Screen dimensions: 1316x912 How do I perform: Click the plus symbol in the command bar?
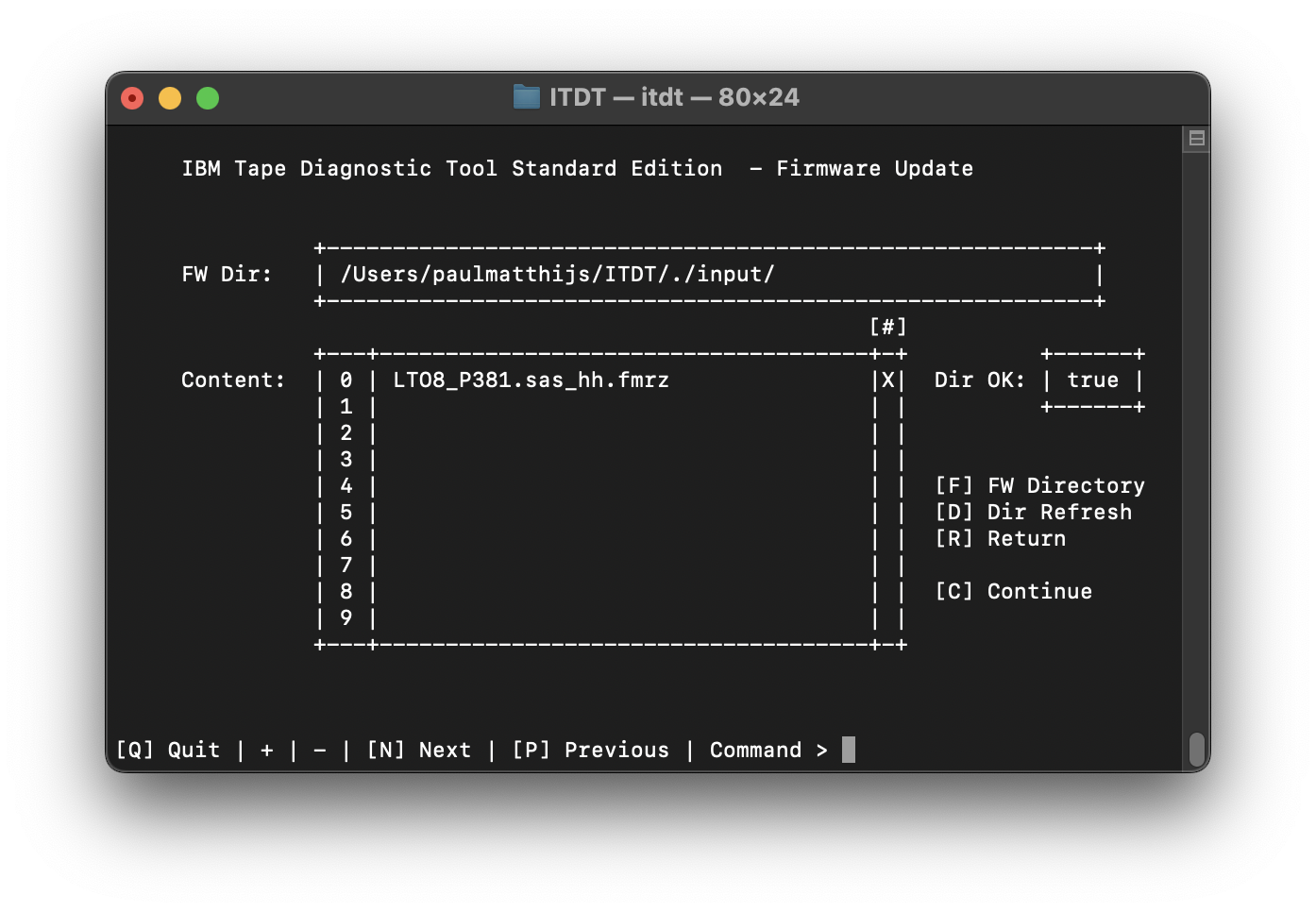(x=266, y=751)
